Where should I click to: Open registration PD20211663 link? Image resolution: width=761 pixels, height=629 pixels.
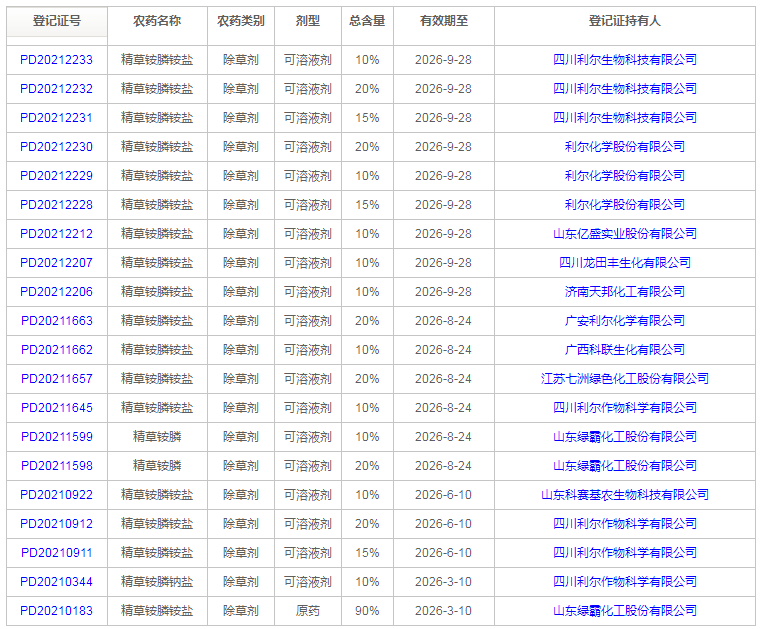pyautogui.click(x=56, y=321)
